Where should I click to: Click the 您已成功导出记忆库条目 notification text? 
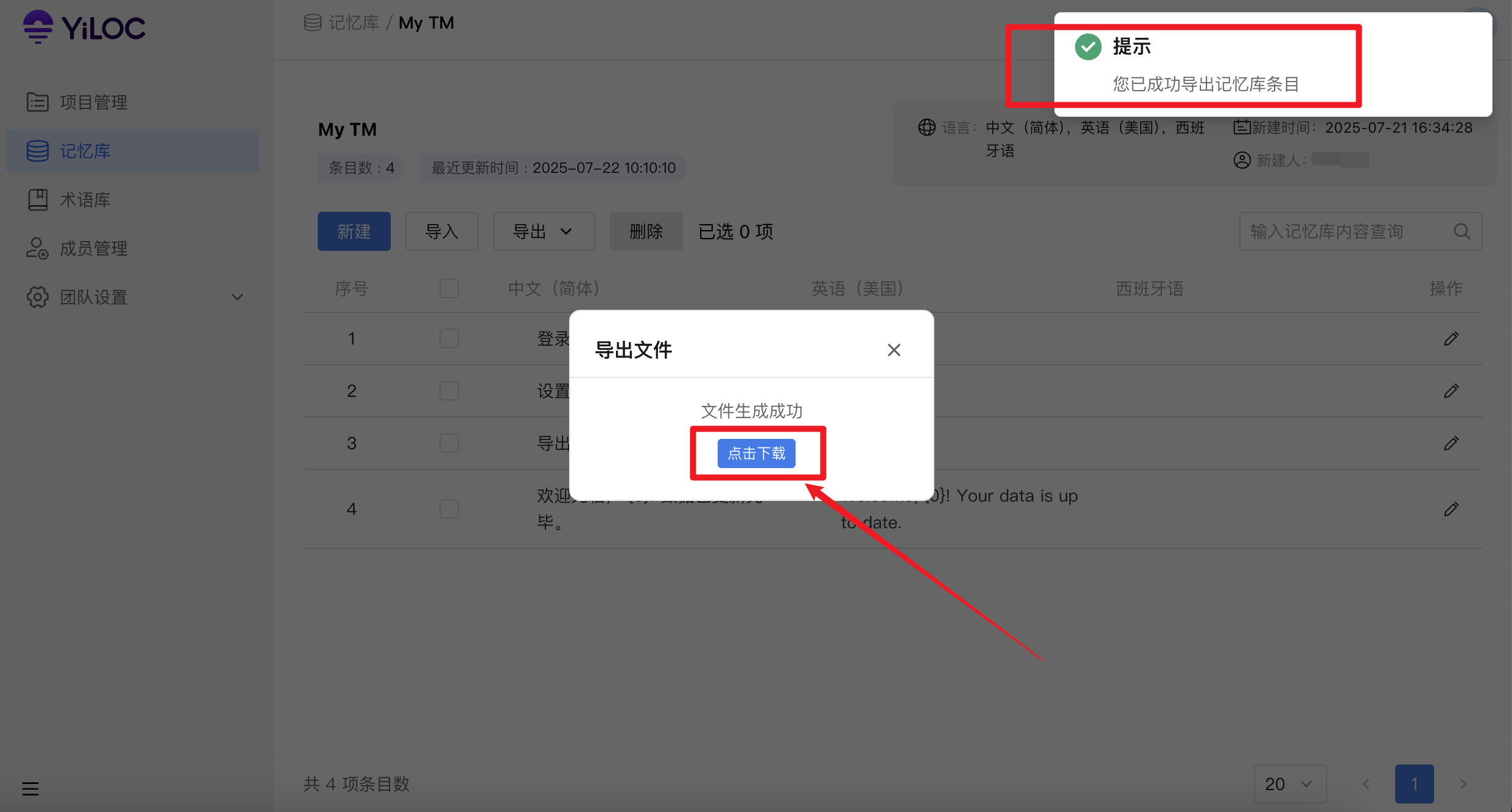(1206, 84)
